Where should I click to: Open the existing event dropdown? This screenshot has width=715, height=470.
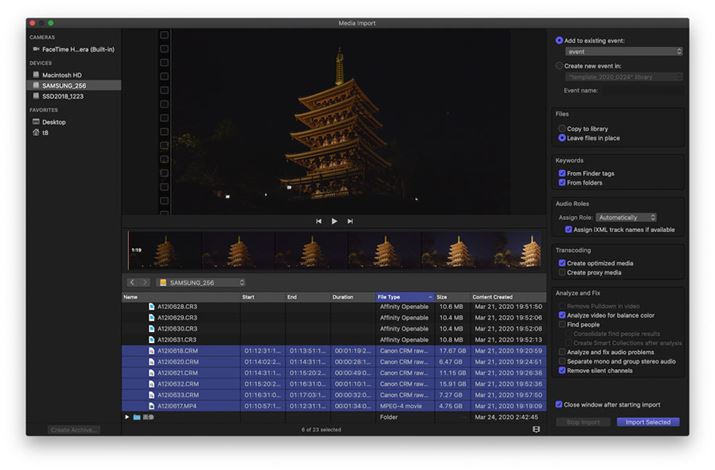coord(623,51)
